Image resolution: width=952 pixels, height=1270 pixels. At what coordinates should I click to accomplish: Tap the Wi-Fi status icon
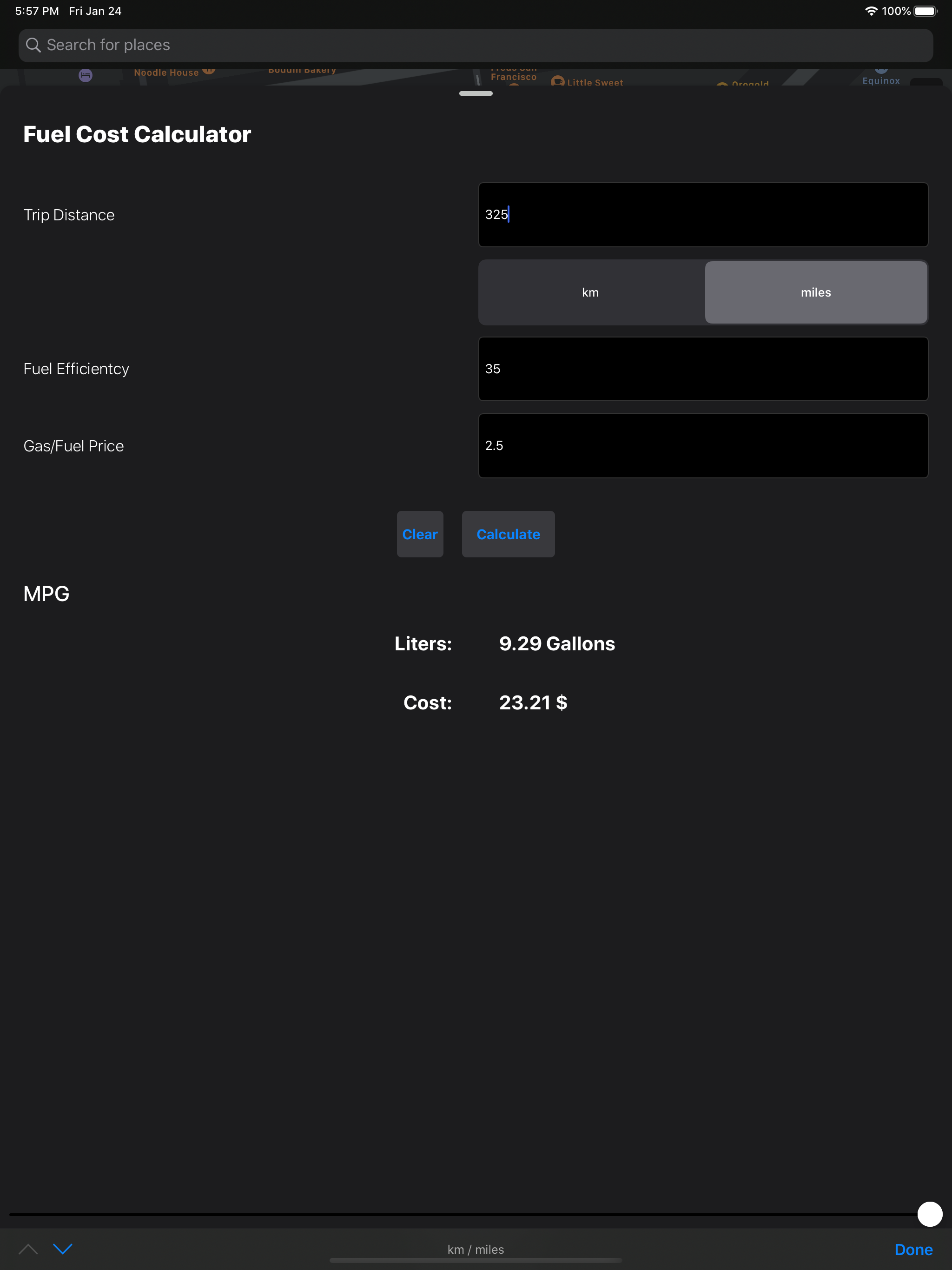[x=871, y=11]
